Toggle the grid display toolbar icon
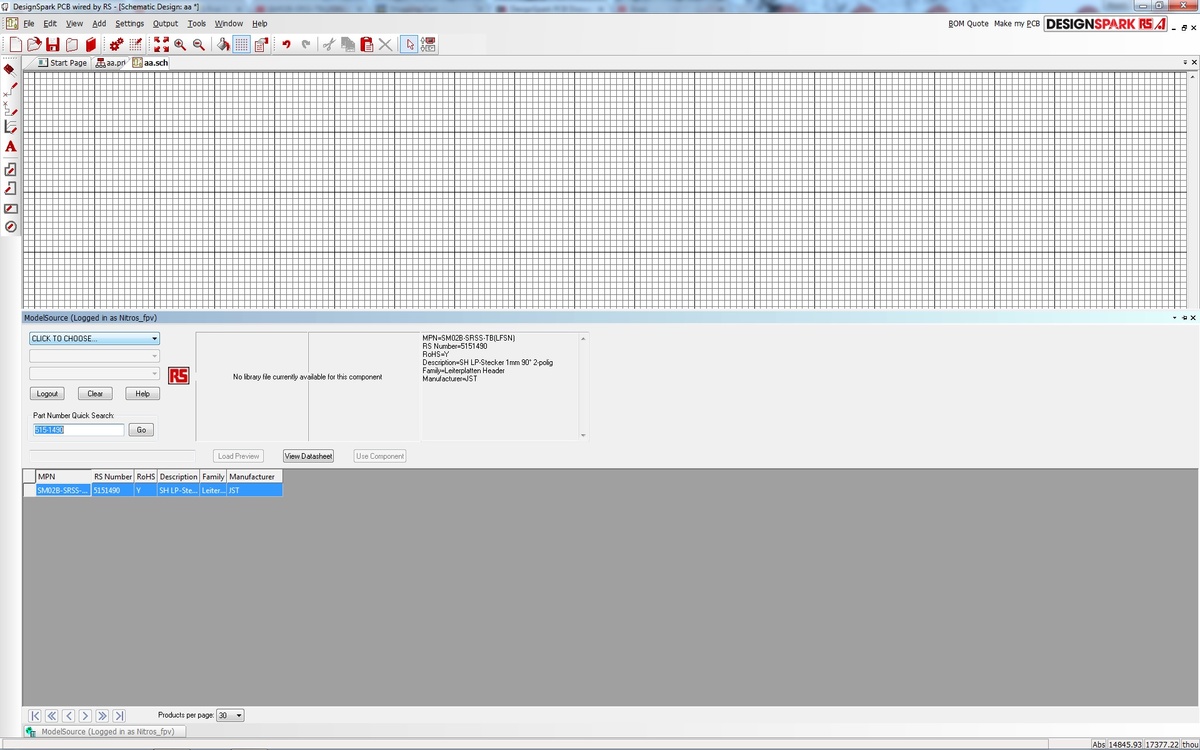 (242, 44)
